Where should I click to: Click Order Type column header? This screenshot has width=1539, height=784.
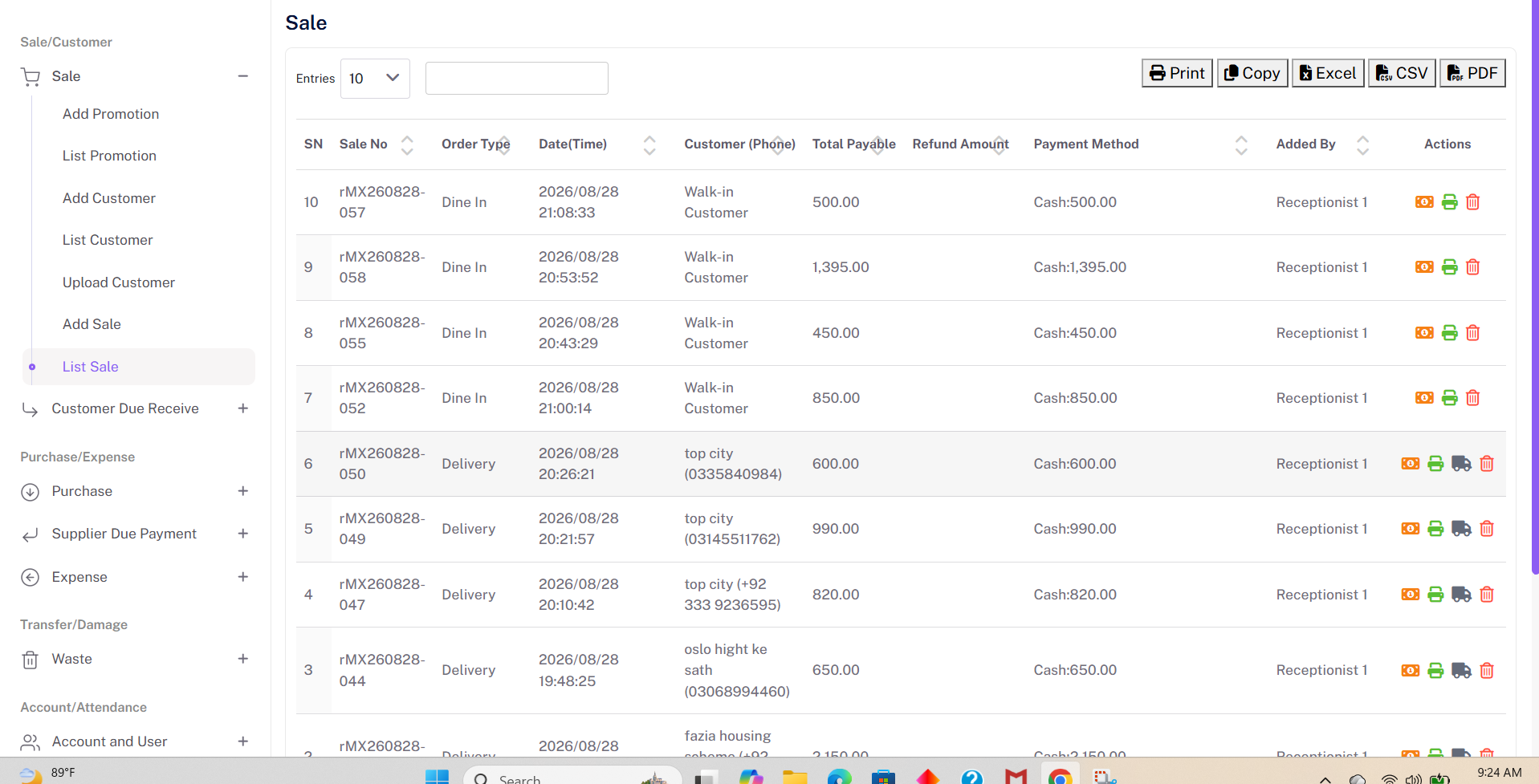(476, 144)
